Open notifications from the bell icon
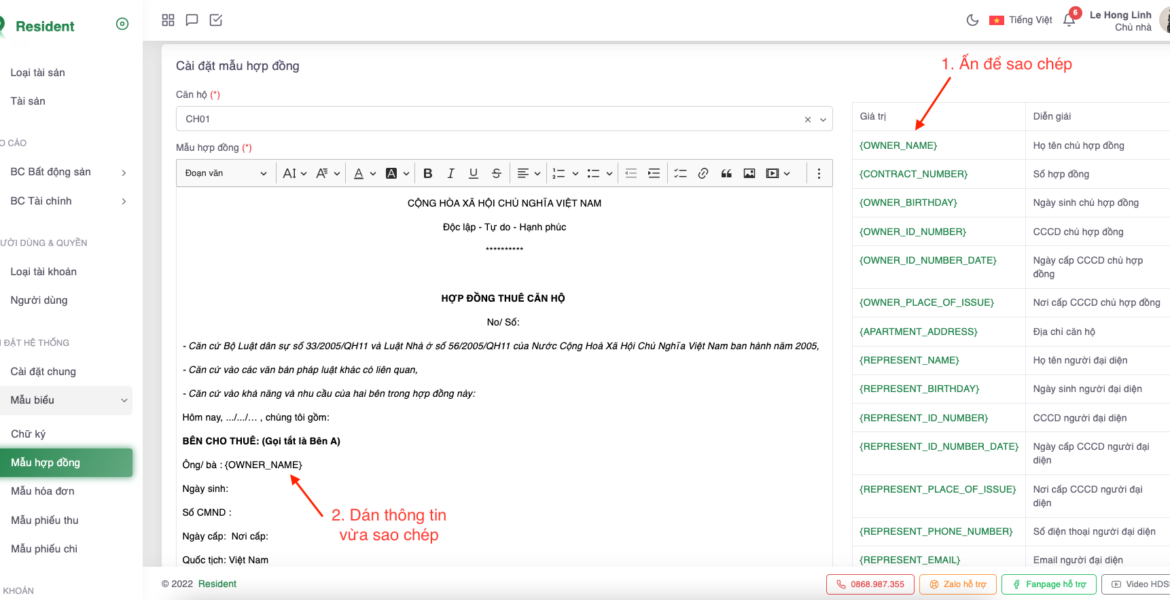1170x600 pixels. pos(1069,20)
